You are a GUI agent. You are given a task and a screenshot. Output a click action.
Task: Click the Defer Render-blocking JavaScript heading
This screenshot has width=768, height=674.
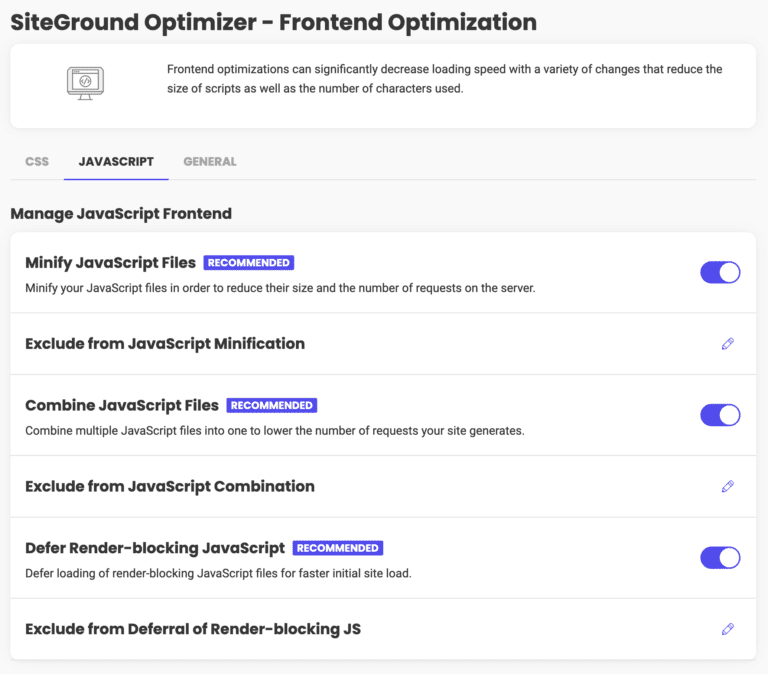tap(155, 548)
